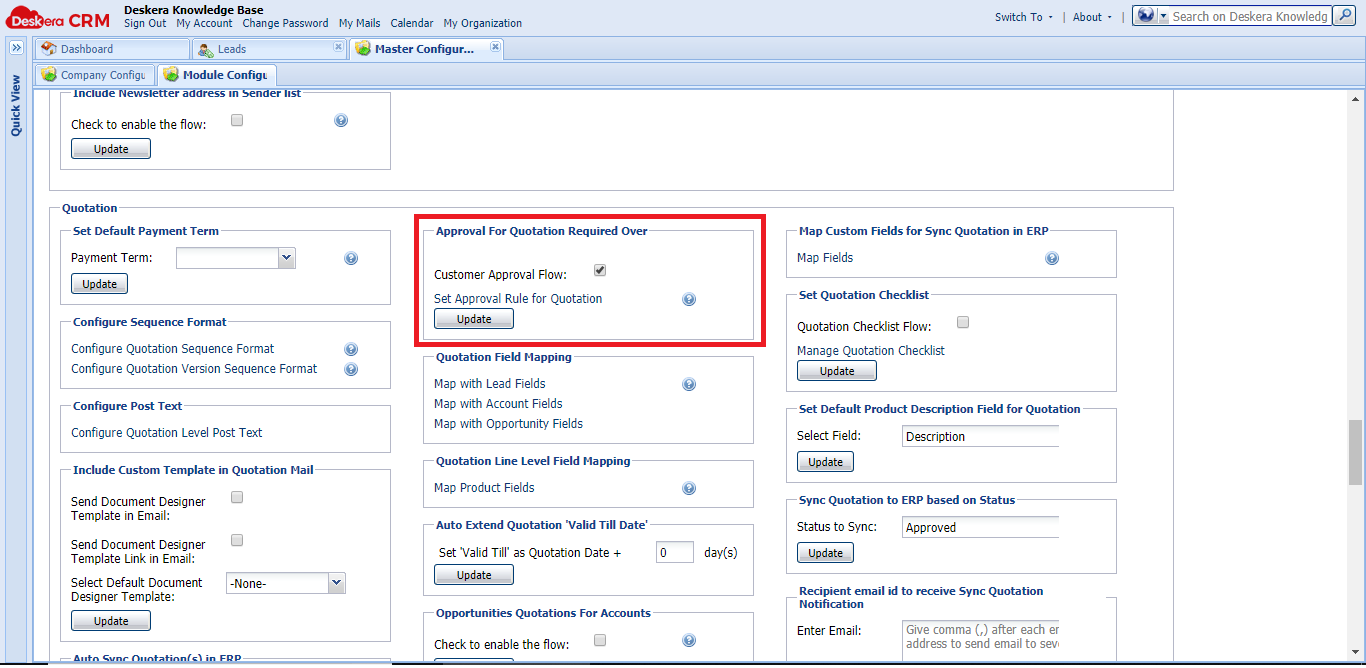The width and height of the screenshot is (1366, 668).
Task: Switch to the Company Configuration tab
Action: pyautogui.click(x=95, y=75)
